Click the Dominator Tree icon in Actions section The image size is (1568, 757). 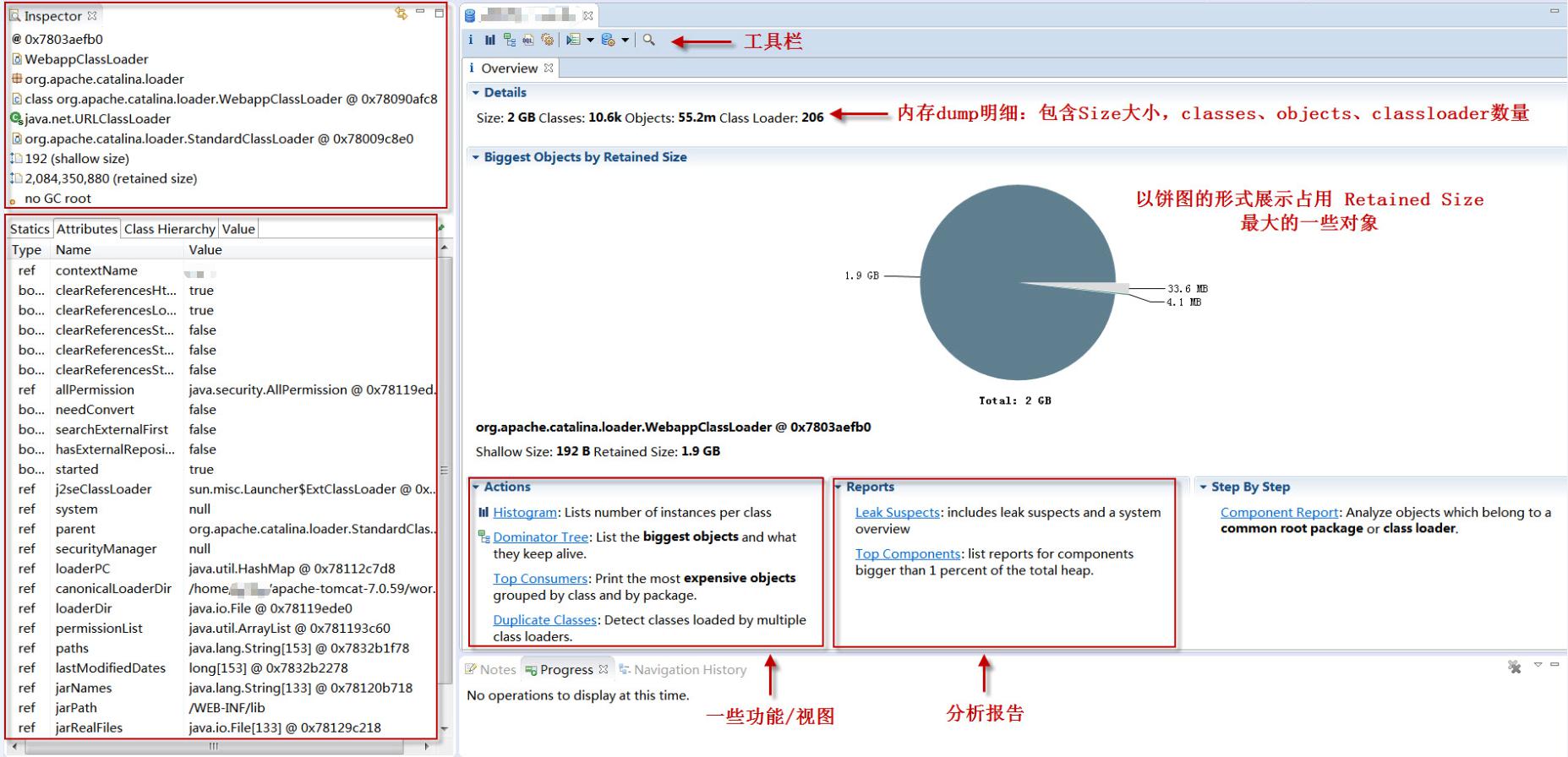[484, 536]
